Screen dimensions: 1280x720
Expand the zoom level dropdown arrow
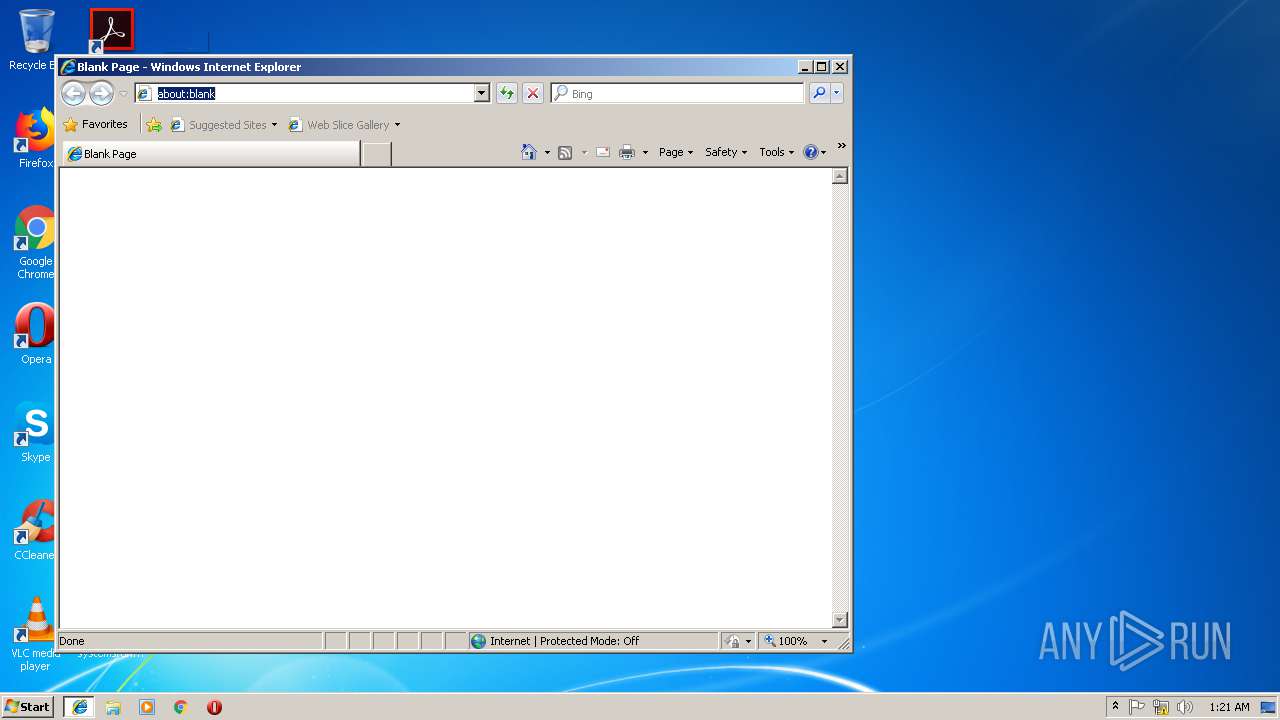824,641
